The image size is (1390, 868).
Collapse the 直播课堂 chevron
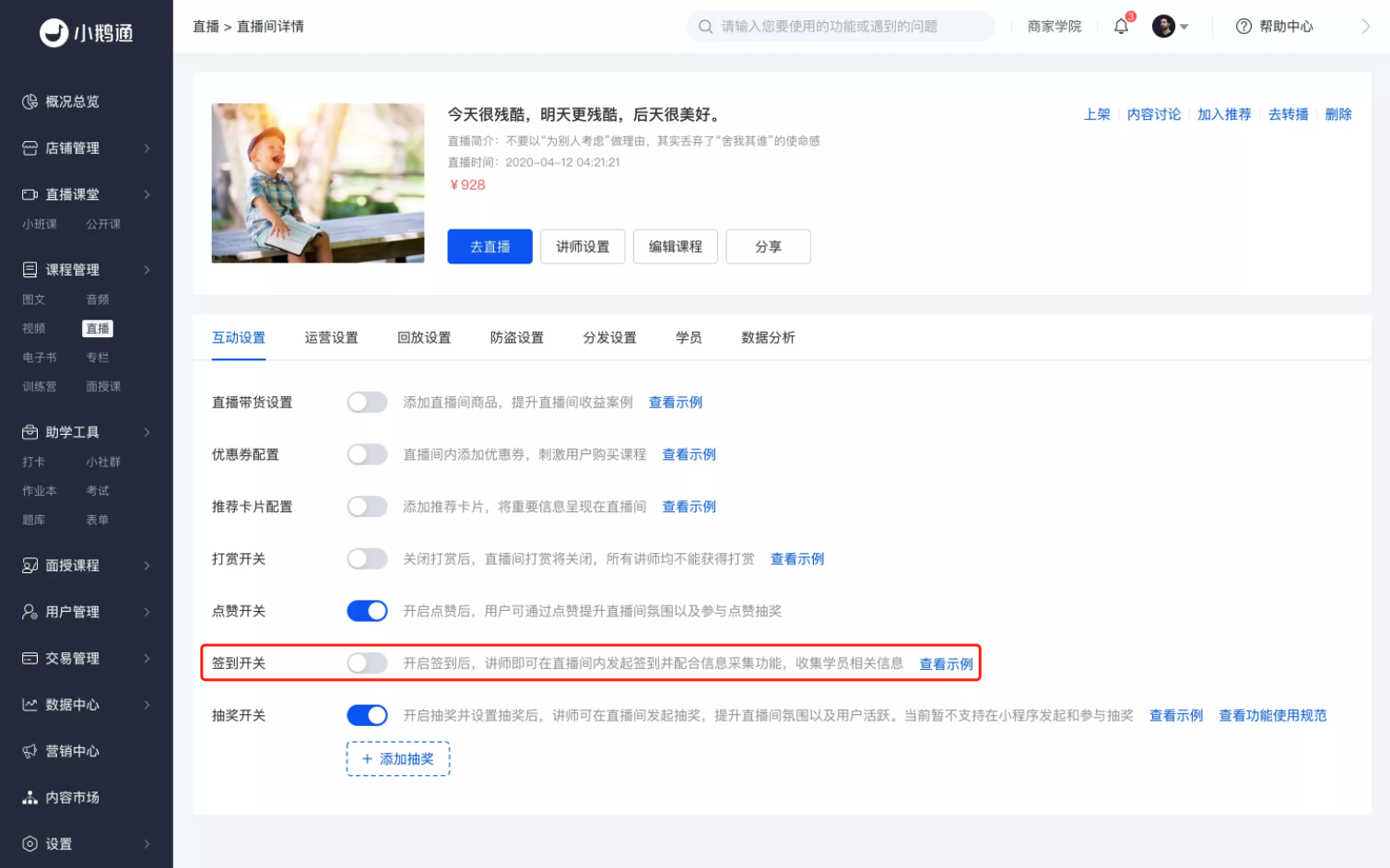pos(147,194)
